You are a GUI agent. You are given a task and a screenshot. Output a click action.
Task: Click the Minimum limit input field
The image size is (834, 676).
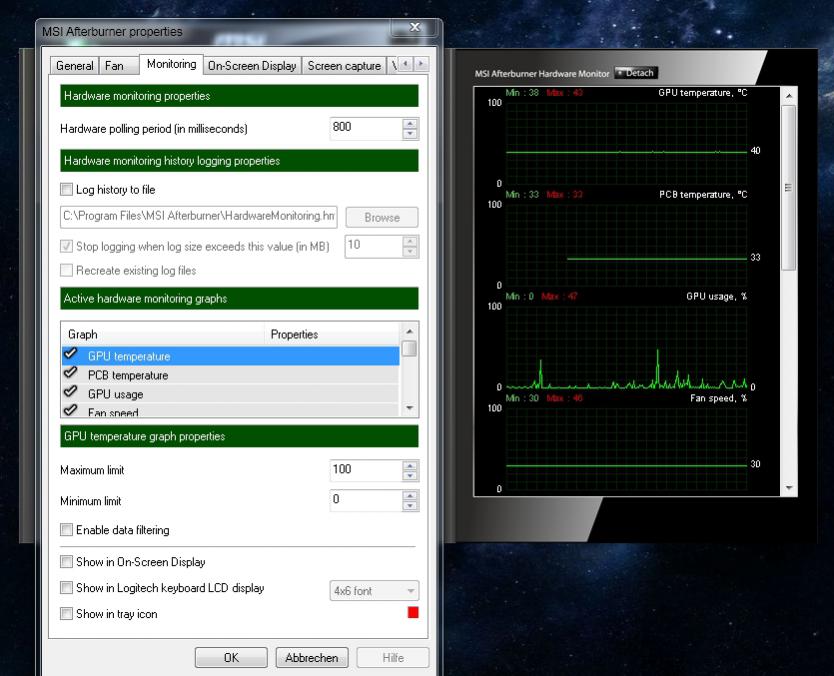366,500
